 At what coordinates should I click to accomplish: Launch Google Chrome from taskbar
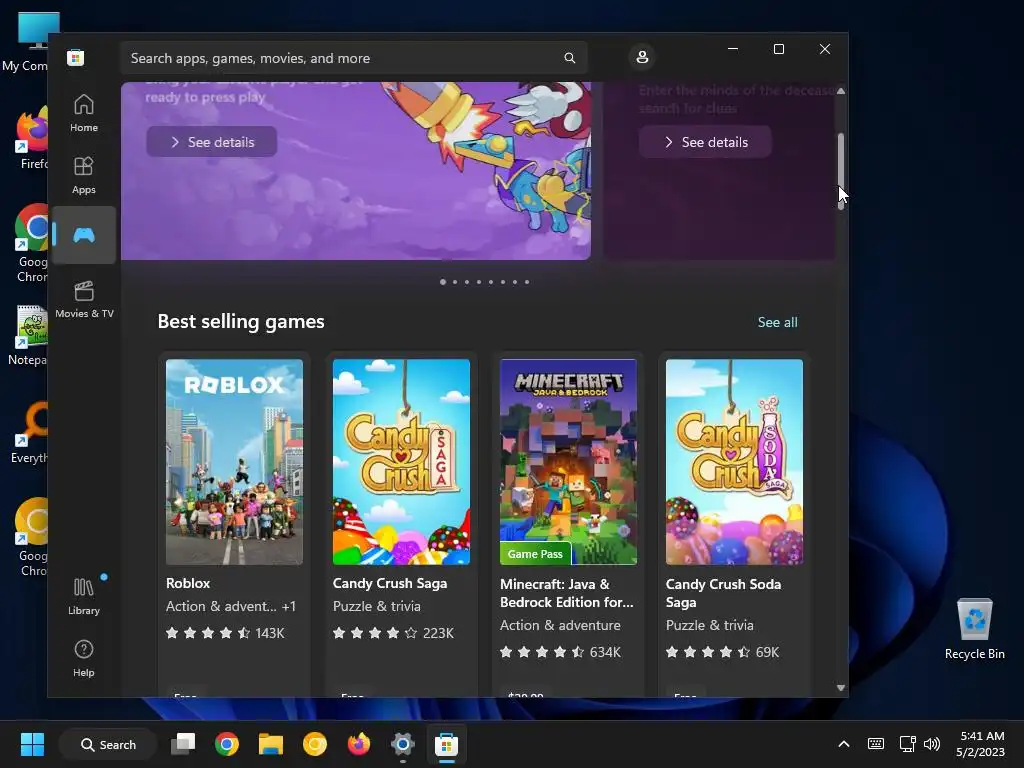[x=227, y=744]
